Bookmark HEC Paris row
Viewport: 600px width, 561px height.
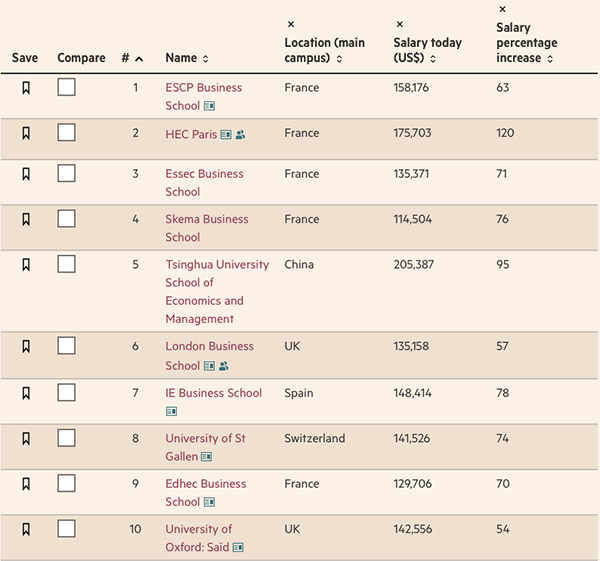(x=26, y=133)
